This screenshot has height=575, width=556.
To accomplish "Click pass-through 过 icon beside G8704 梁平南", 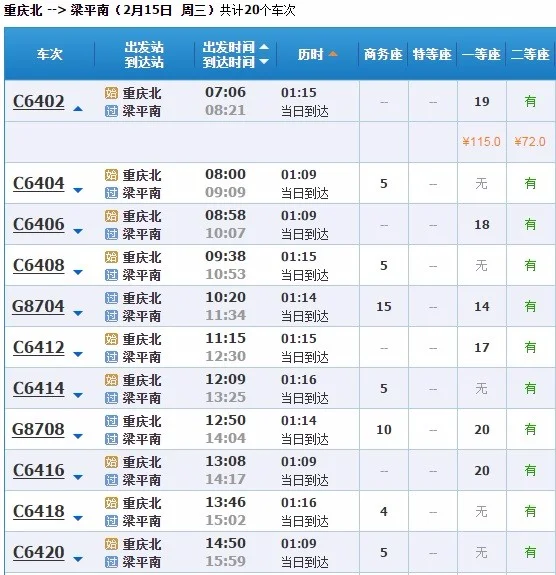I will pos(111,316).
